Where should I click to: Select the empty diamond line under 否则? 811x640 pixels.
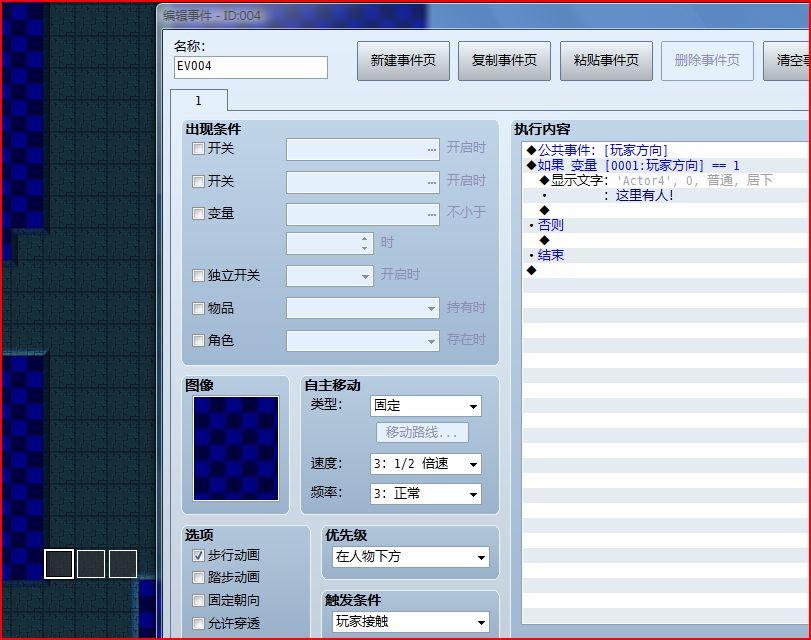[x=666, y=240]
